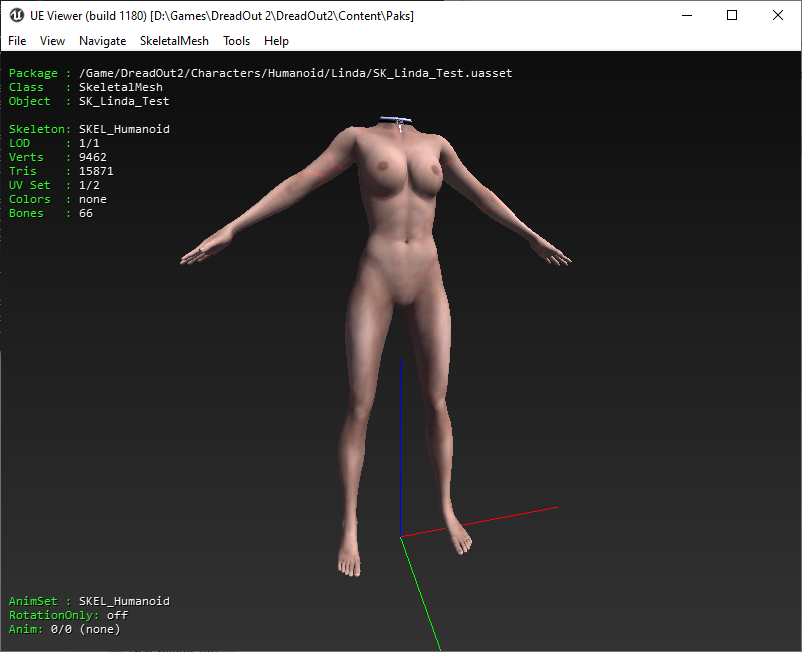The image size is (802, 652).
Task: Open the File menu
Action: [17, 41]
